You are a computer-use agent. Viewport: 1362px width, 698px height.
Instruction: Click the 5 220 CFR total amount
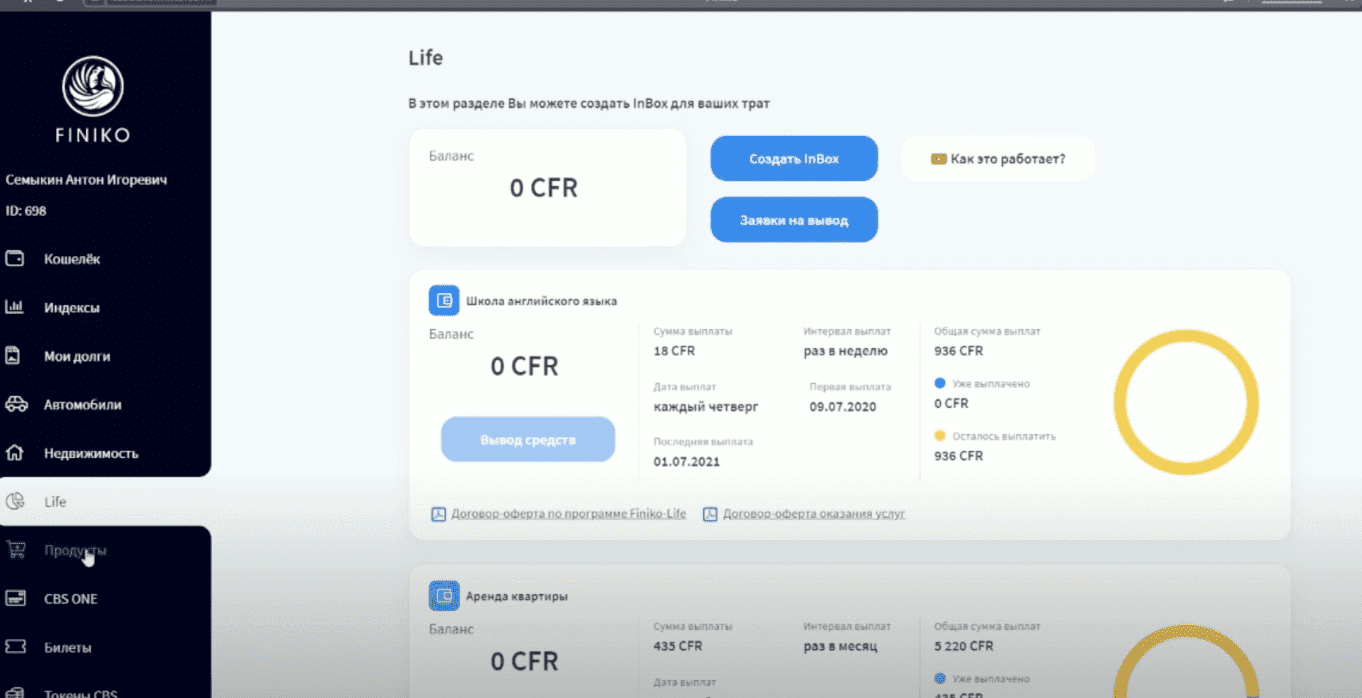(x=964, y=646)
